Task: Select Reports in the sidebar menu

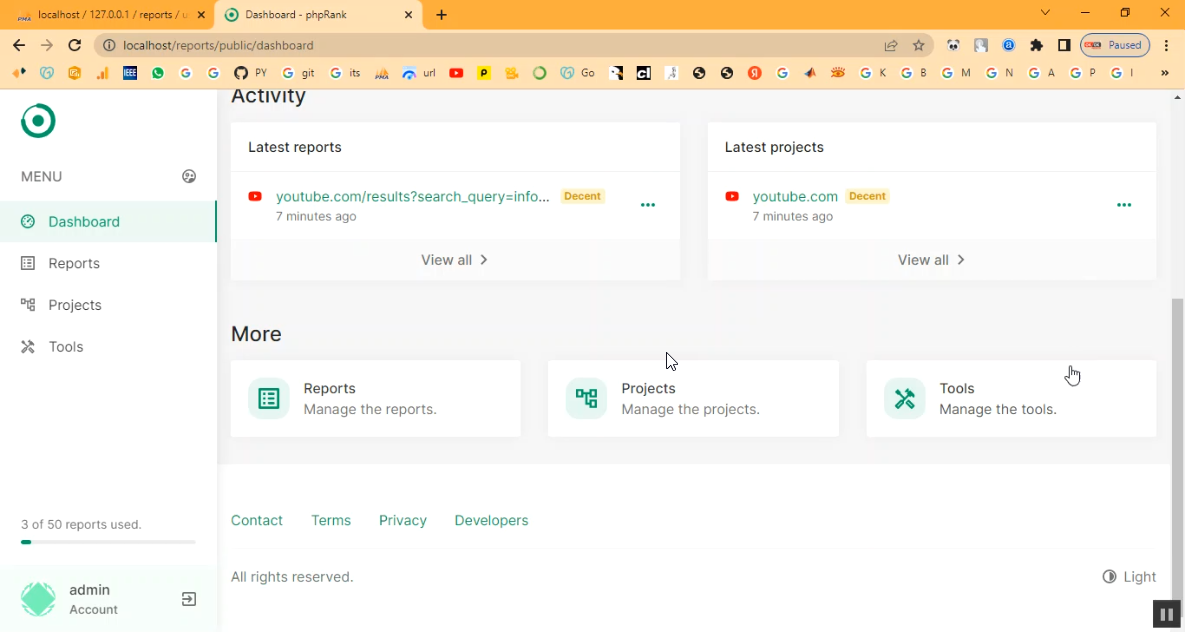Action: pyautogui.click(x=74, y=263)
